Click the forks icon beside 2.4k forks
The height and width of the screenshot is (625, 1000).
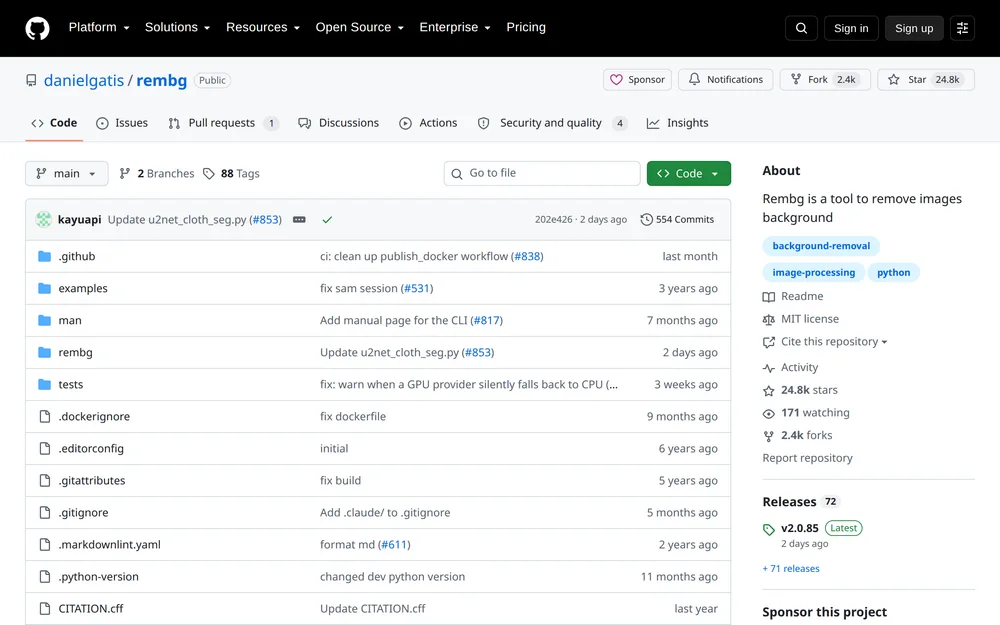pos(768,436)
